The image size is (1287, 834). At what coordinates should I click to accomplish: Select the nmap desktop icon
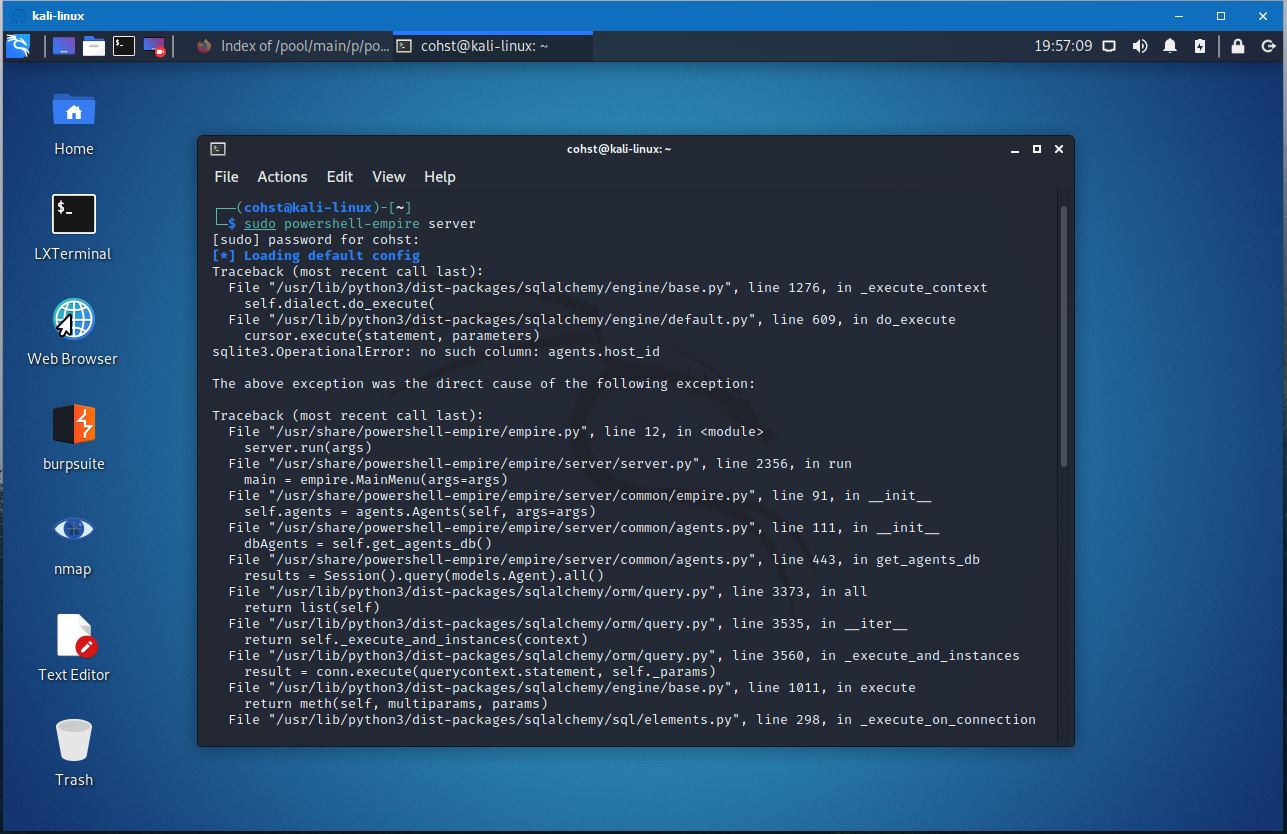pos(73,543)
